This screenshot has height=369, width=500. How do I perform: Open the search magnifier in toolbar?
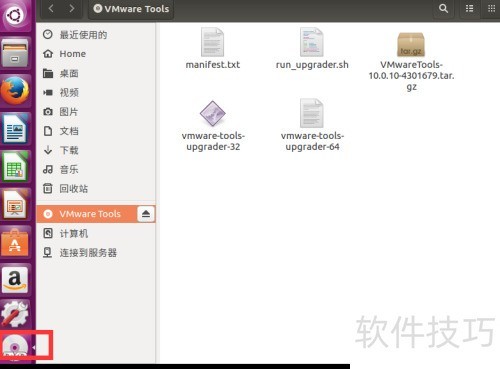click(443, 8)
